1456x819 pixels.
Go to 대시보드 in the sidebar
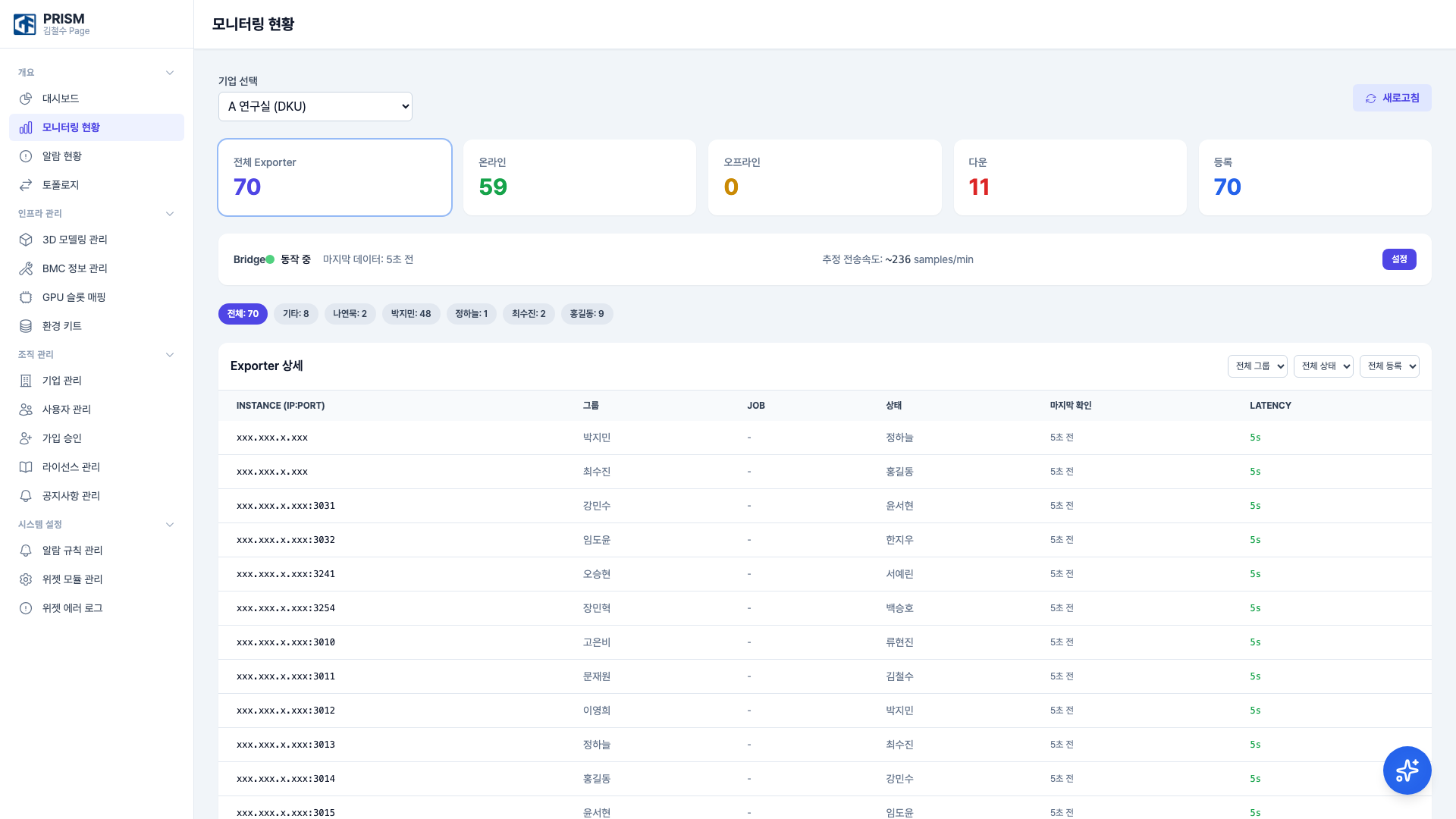(x=96, y=99)
